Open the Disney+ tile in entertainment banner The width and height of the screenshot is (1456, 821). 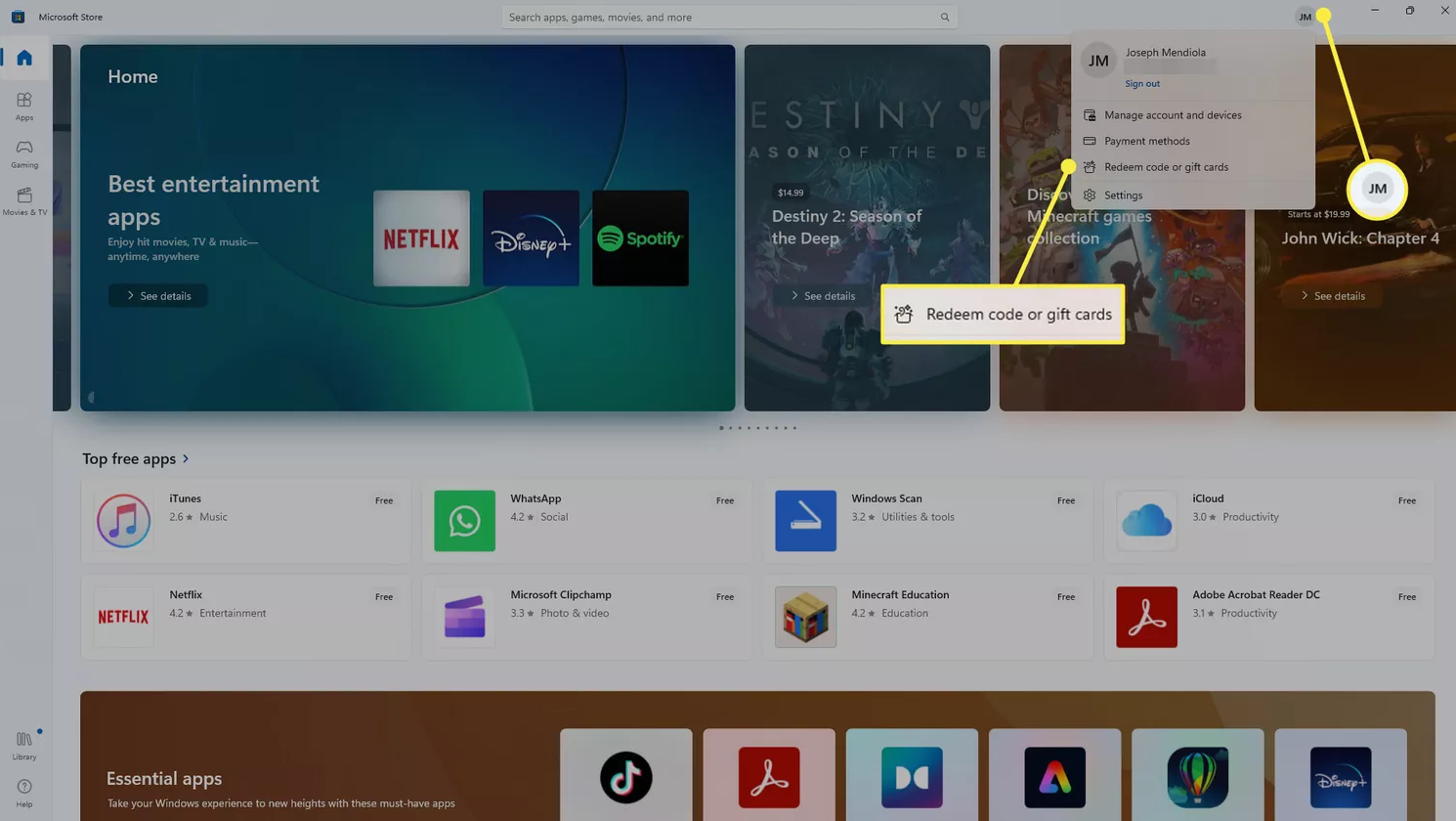531,238
